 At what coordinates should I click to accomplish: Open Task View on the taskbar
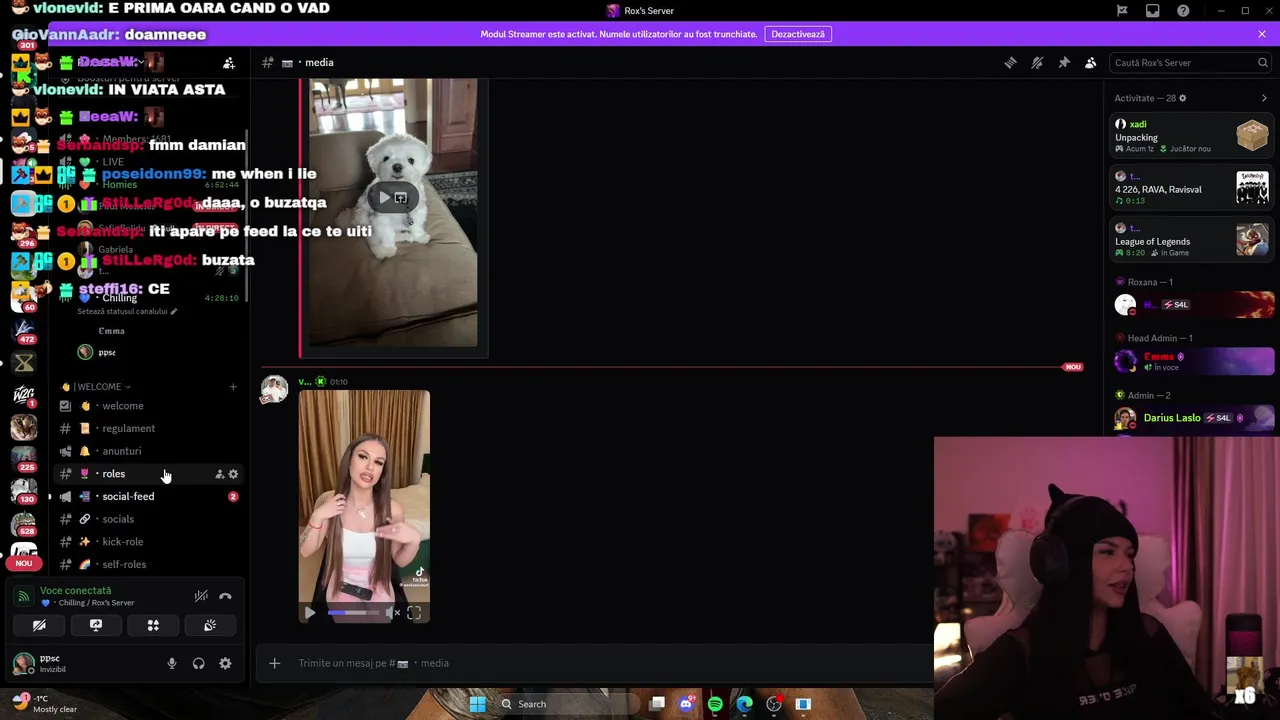click(657, 704)
